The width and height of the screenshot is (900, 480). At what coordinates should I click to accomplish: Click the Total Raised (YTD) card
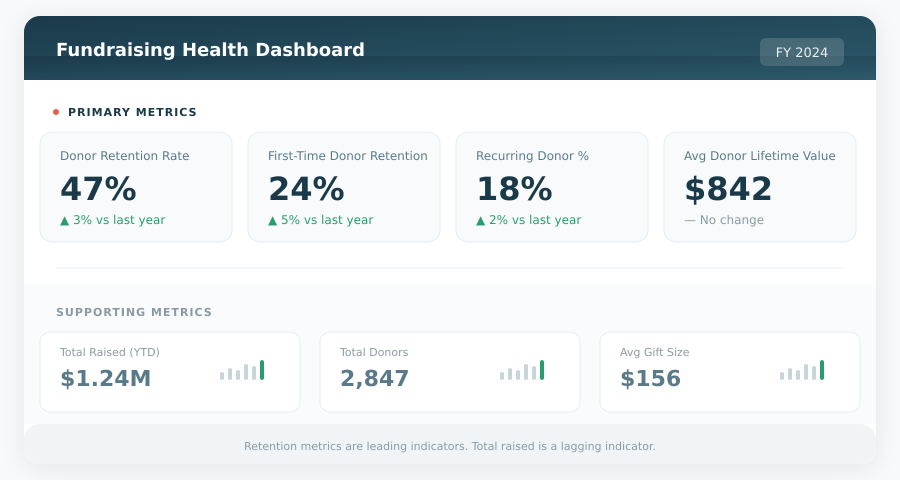[170, 372]
